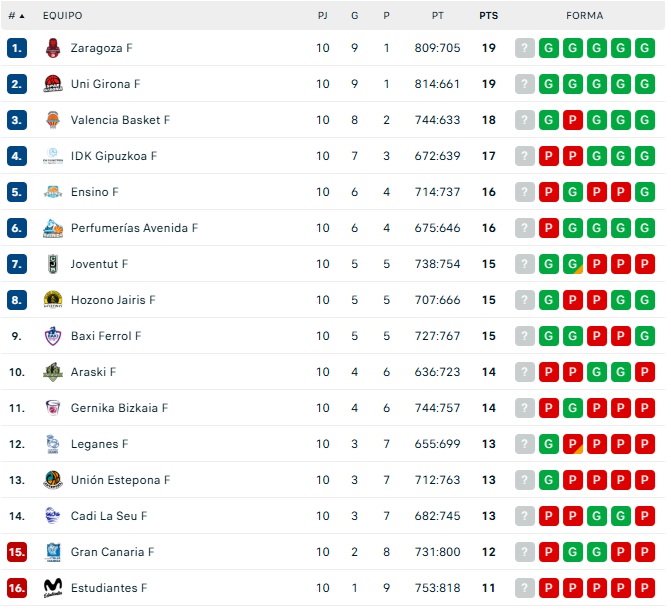Open the IDK Gipuzkoa F team page
The height and width of the screenshot is (613, 671).
coord(114,156)
